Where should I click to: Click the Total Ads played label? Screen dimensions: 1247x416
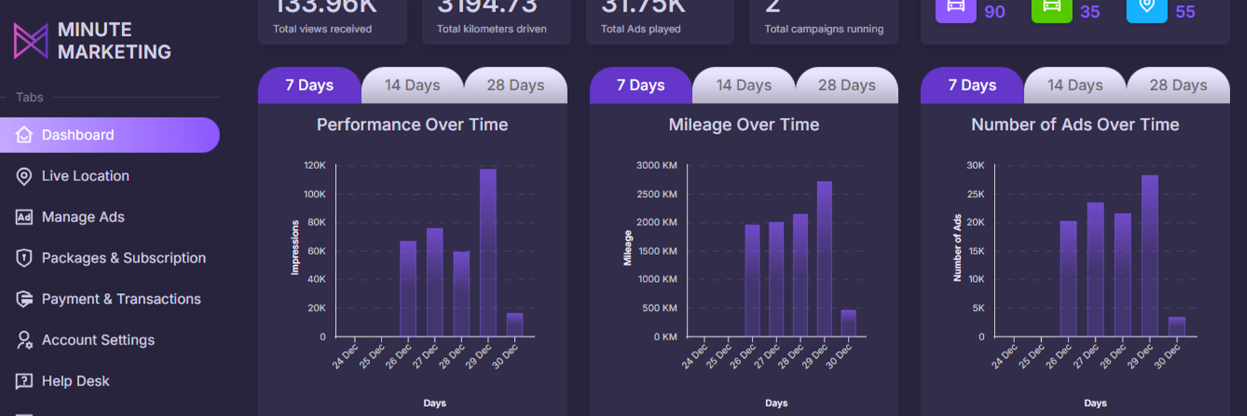click(641, 29)
